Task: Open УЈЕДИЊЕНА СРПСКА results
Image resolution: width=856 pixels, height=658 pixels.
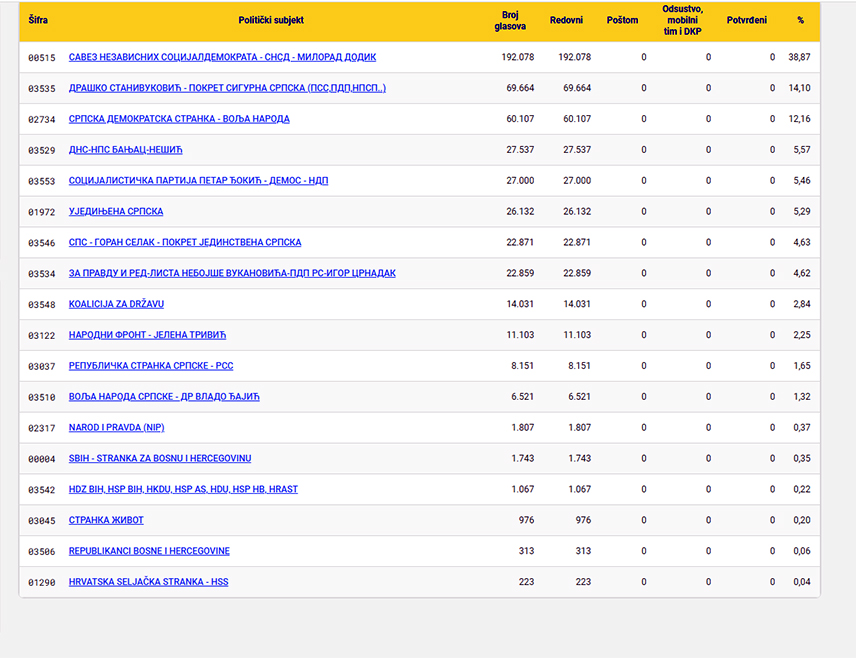Action: tap(116, 211)
